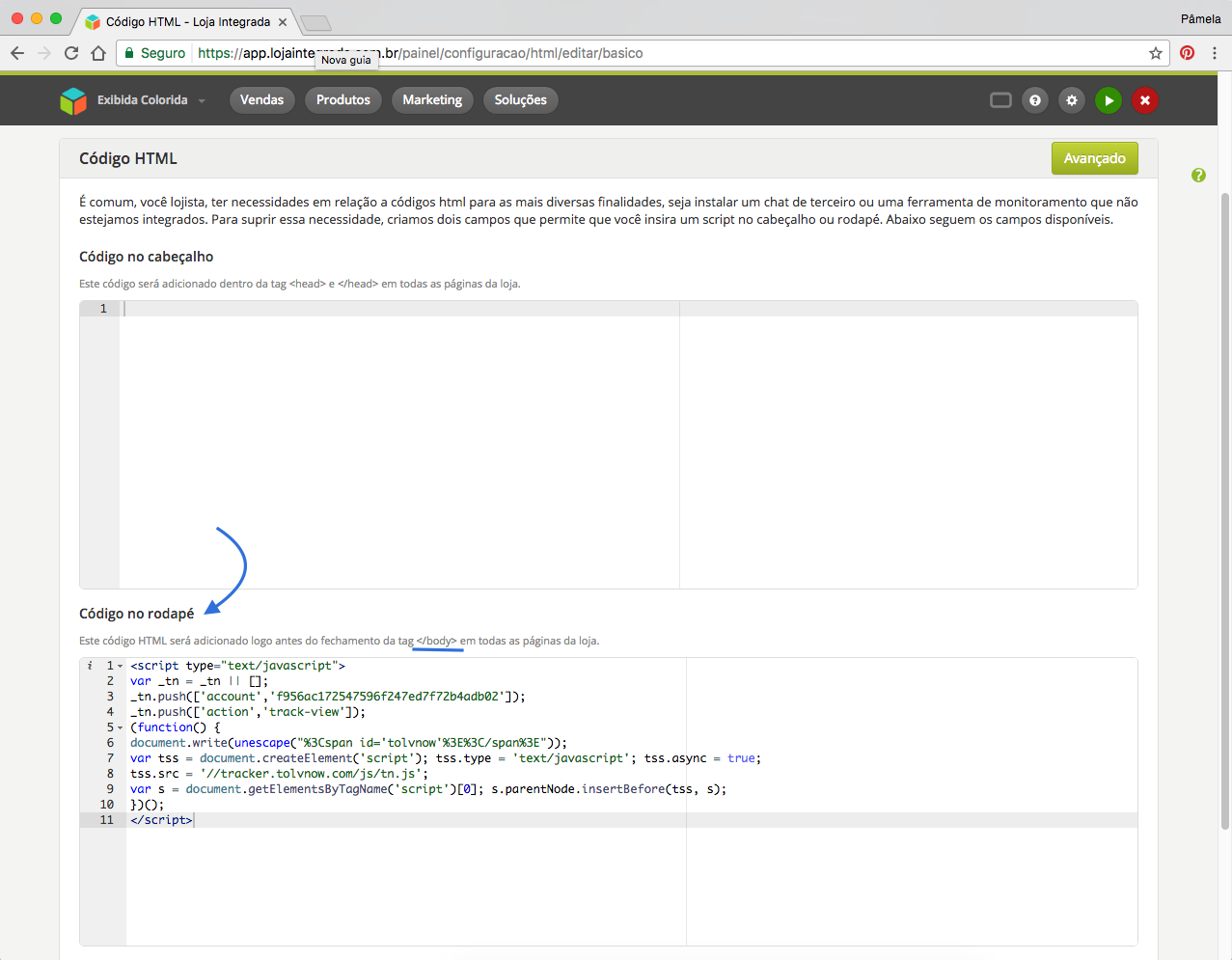Close the Código HTML browser tab
The width and height of the screenshot is (1232, 960).
283,21
